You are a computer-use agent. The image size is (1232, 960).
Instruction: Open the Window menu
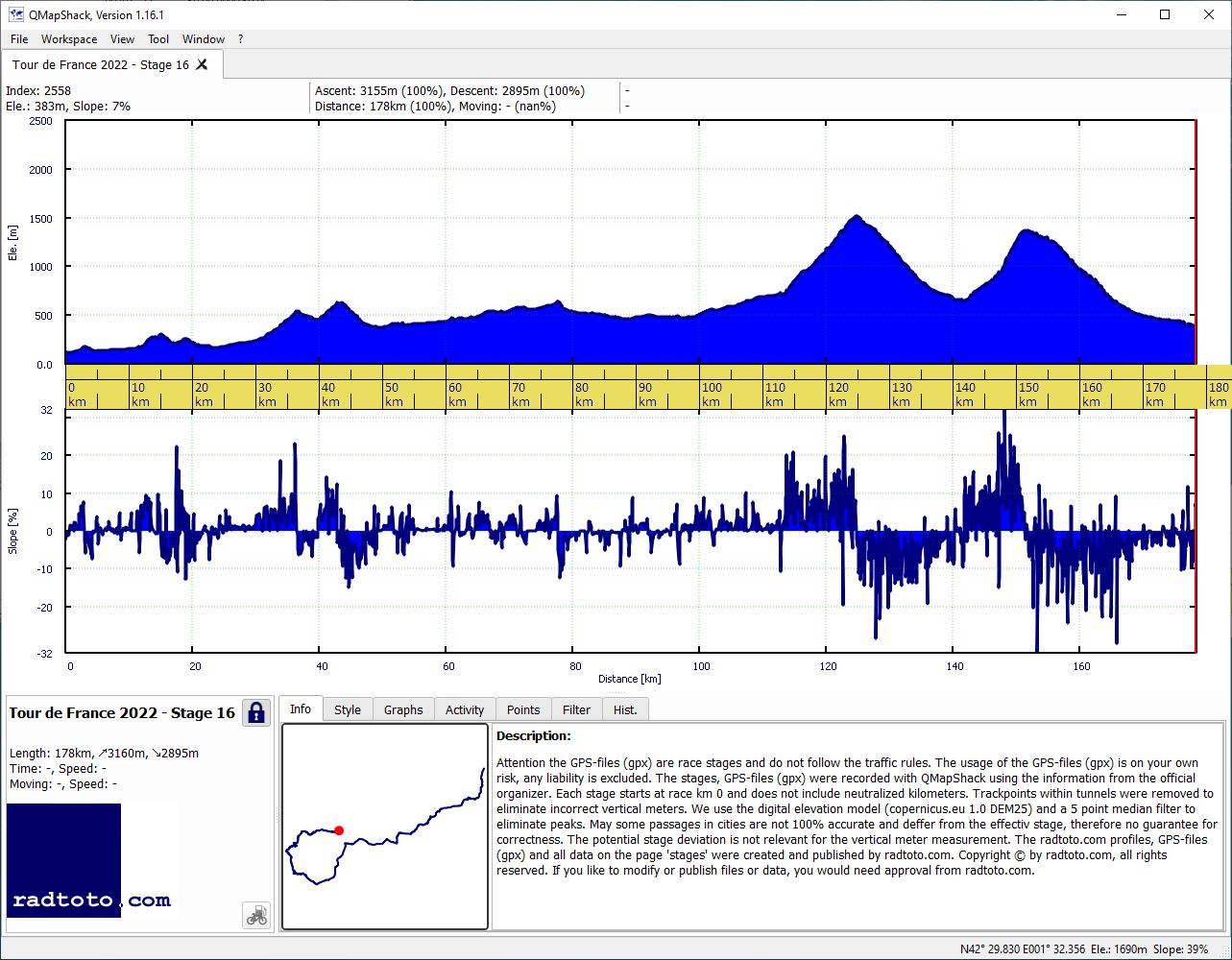[204, 39]
